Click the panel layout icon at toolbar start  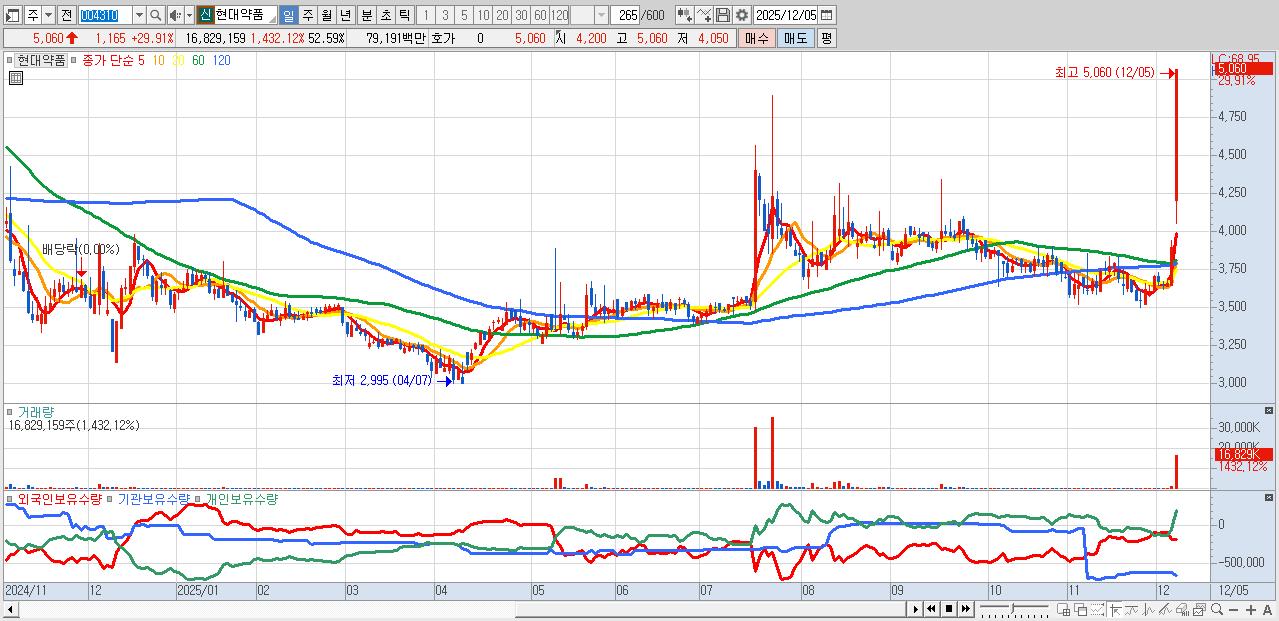point(12,15)
